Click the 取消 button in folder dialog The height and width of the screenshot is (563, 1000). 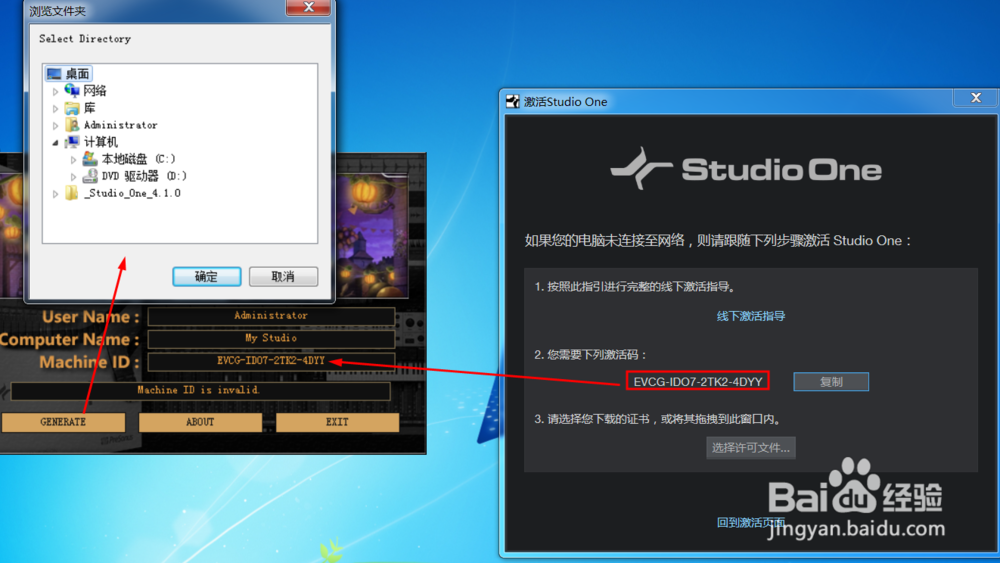(283, 277)
